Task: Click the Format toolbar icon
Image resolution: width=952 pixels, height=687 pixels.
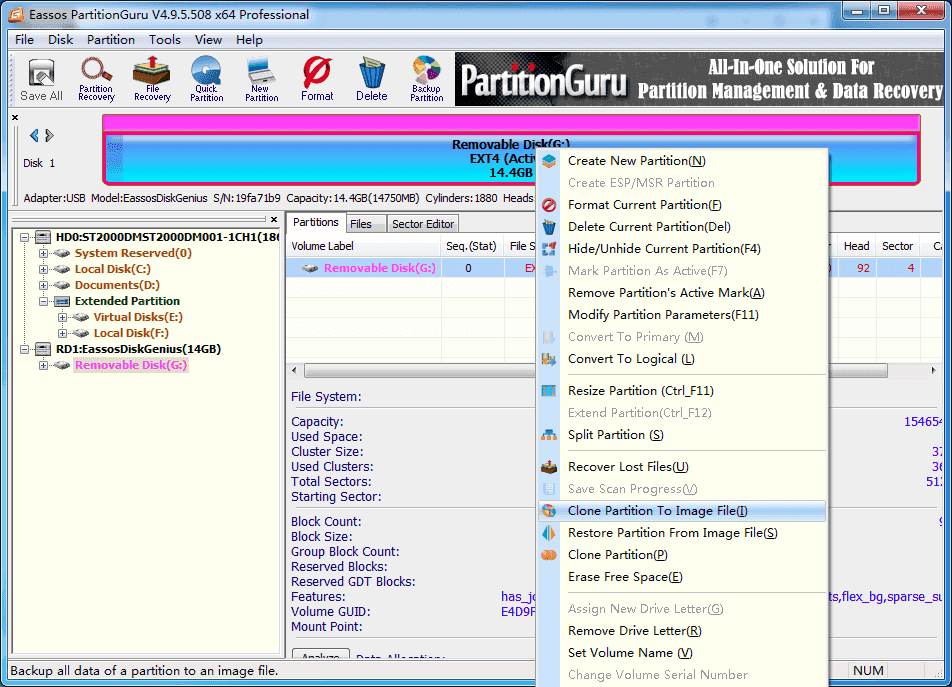Action: tap(317, 80)
